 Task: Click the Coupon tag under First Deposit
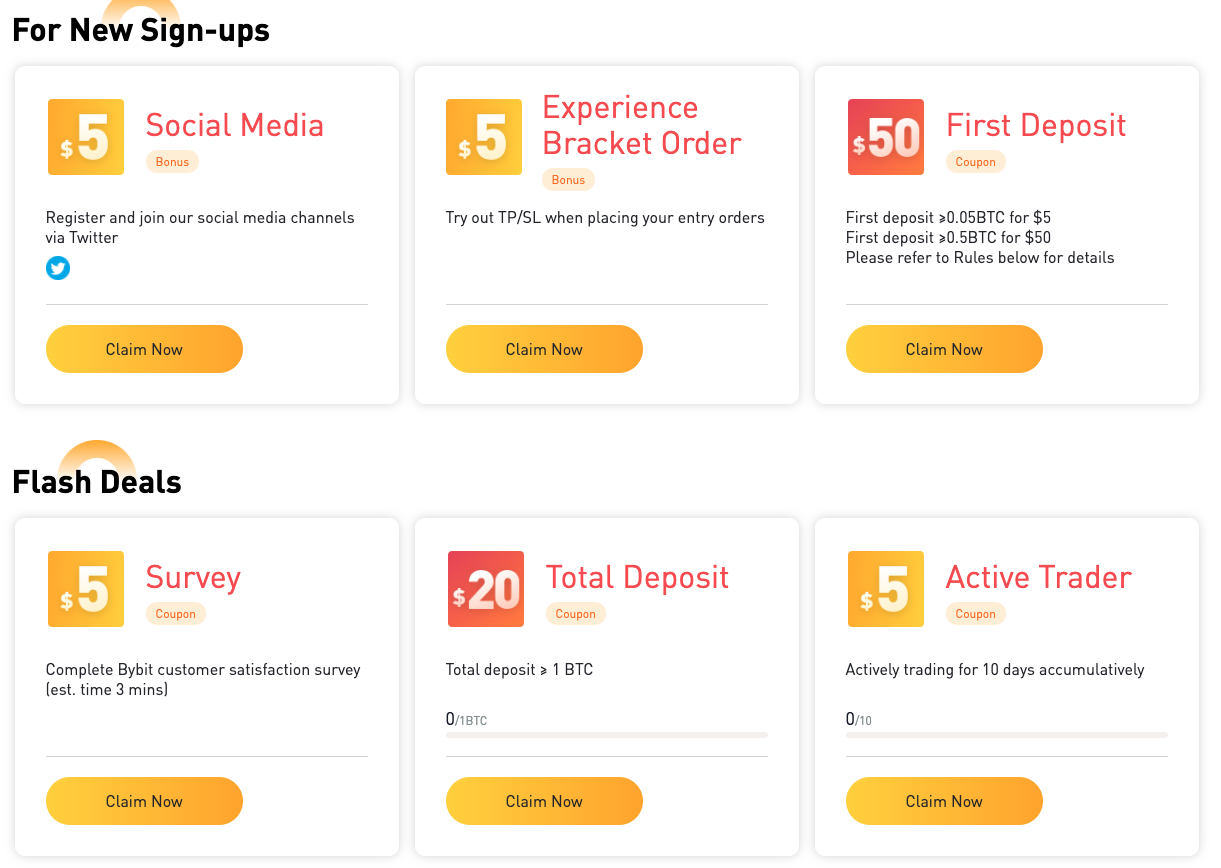coord(975,162)
